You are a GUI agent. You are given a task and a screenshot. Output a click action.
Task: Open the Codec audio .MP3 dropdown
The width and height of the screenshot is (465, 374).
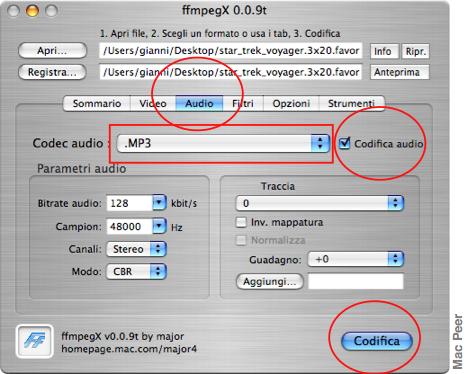coord(223,143)
